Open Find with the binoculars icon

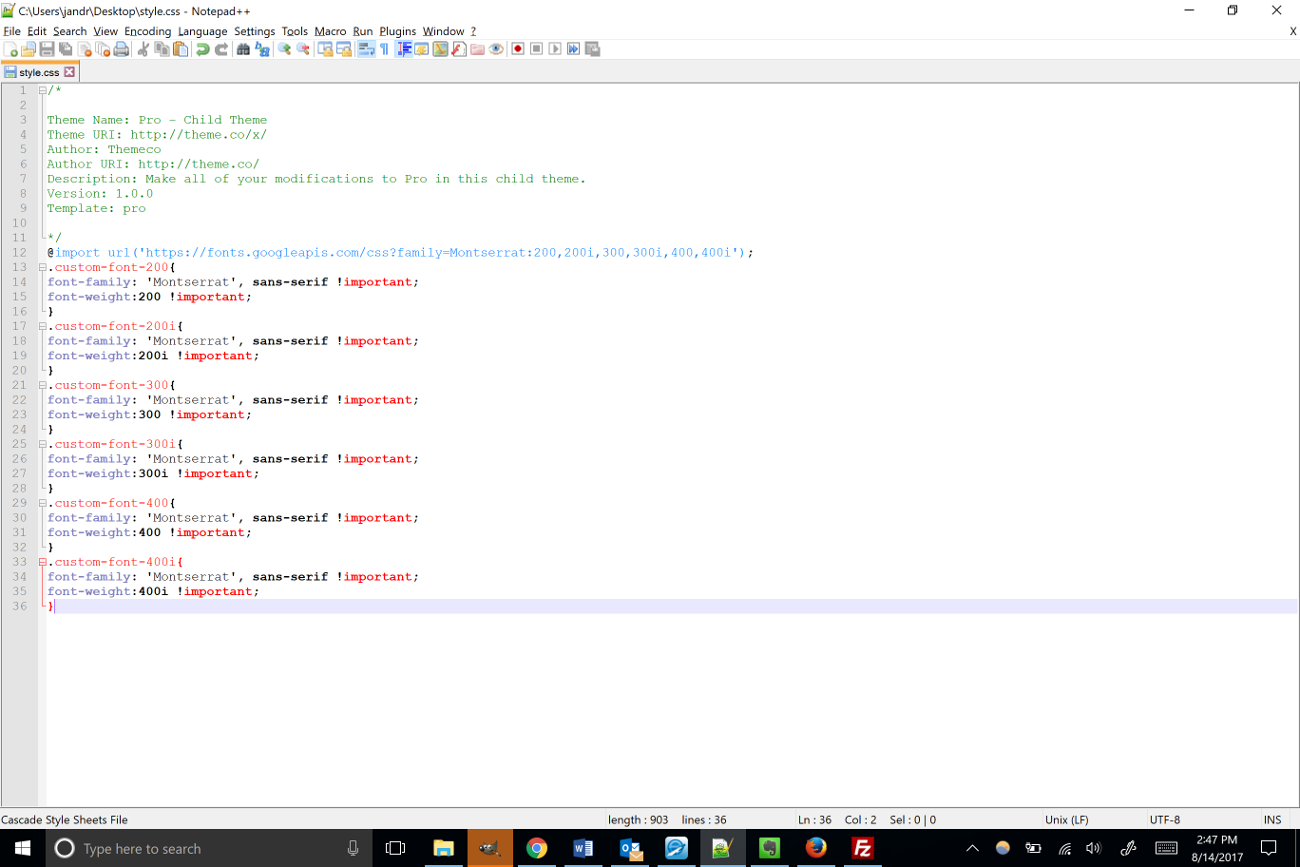click(243, 49)
